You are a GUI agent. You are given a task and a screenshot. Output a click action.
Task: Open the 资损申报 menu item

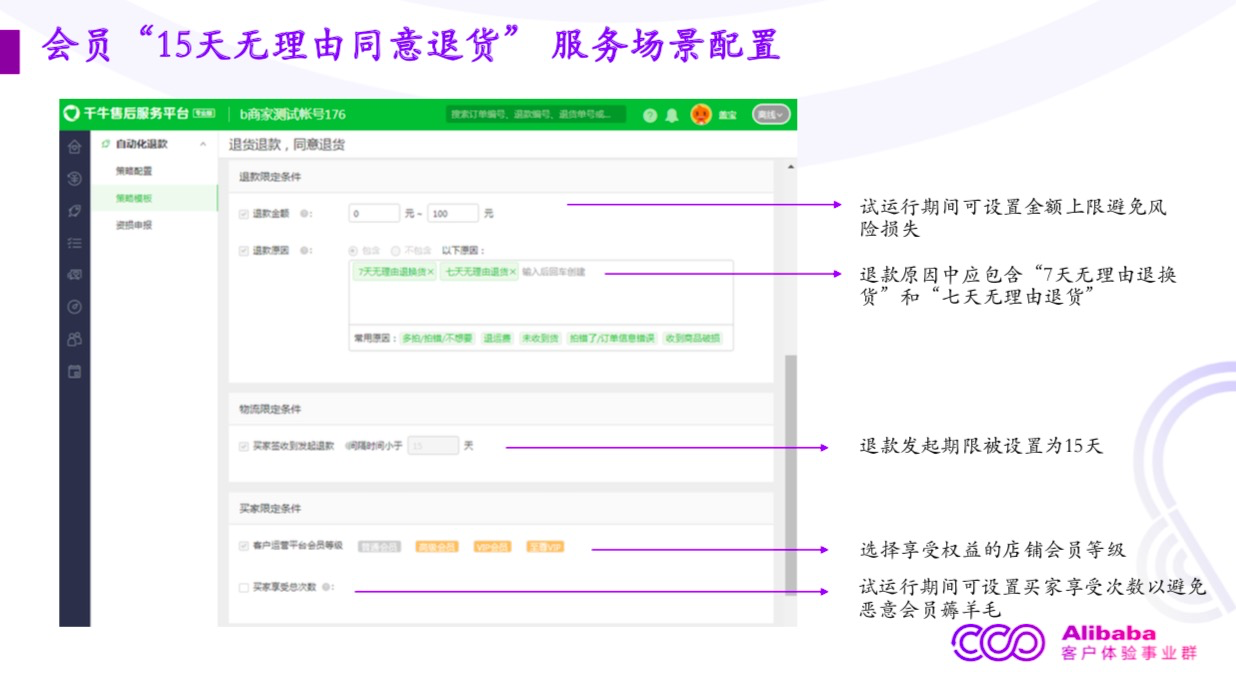(134, 225)
